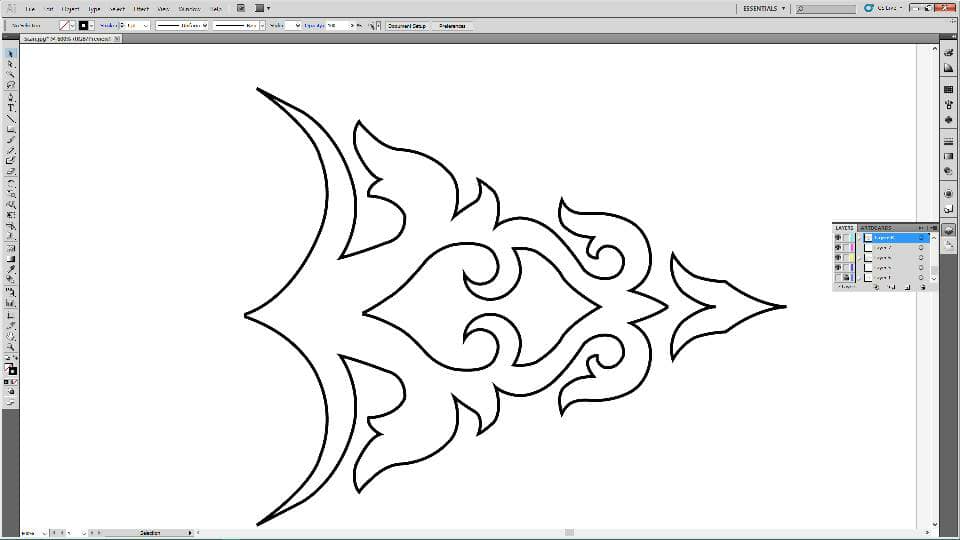Open the stroke color dropdown arrow
This screenshot has width=960, height=540.
click(91, 26)
